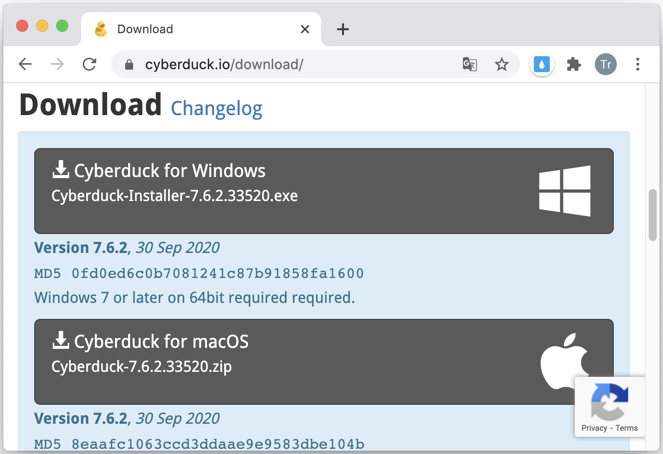Open the Google Translate icon in address bar
The image size is (663, 454).
click(x=469, y=64)
